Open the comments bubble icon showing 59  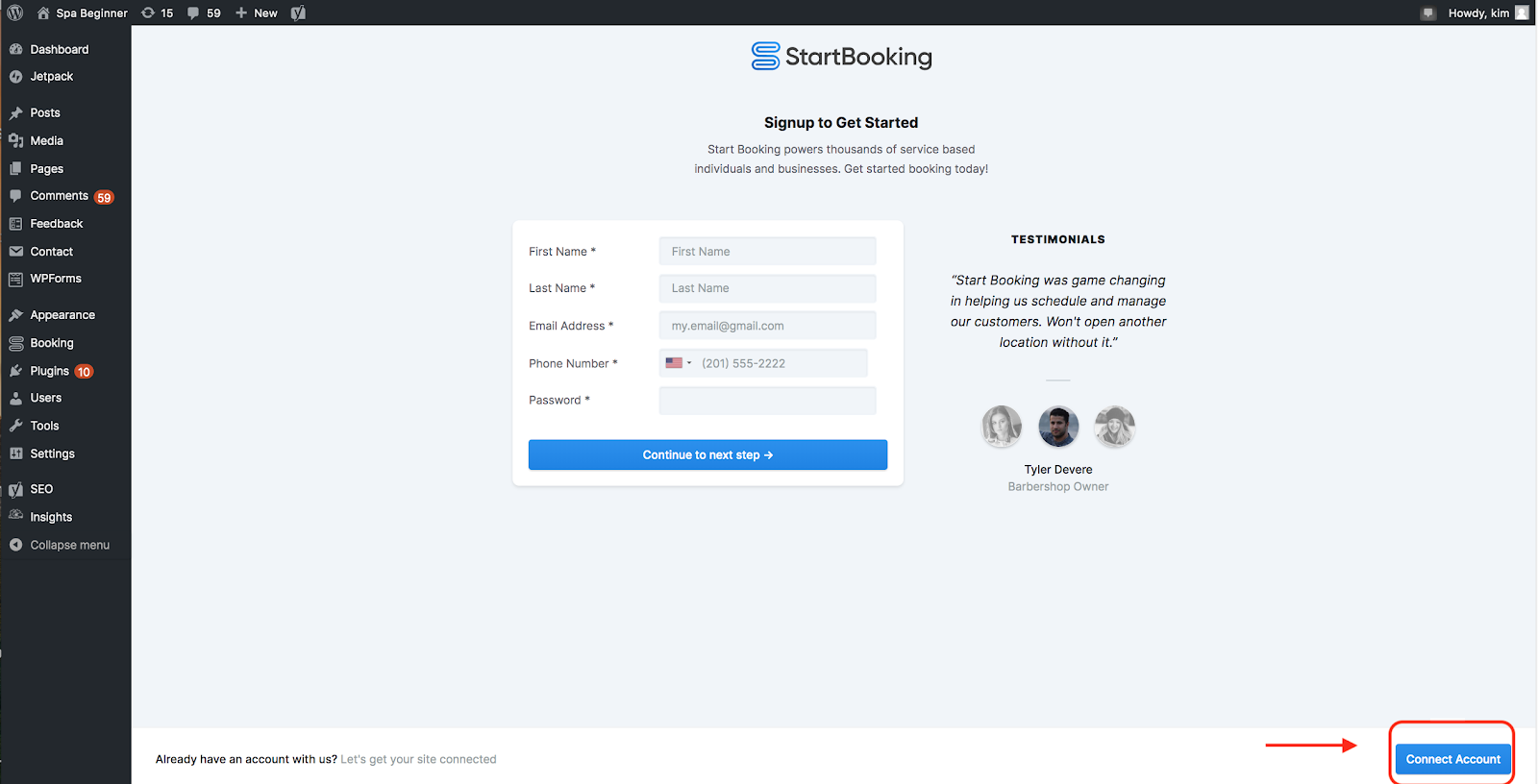[193, 12]
